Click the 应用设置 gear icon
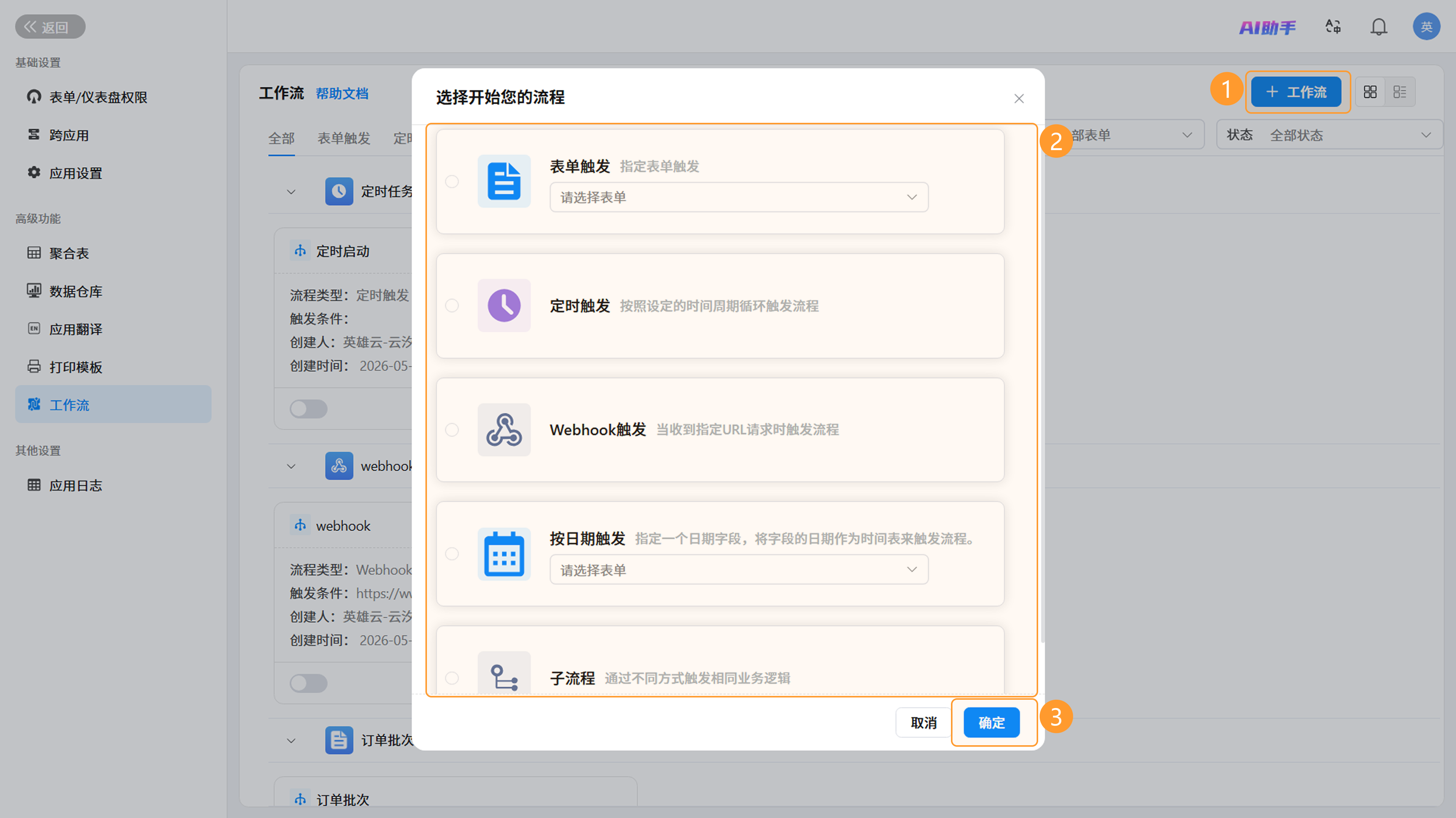1456x818 pixels. point(34,172)
